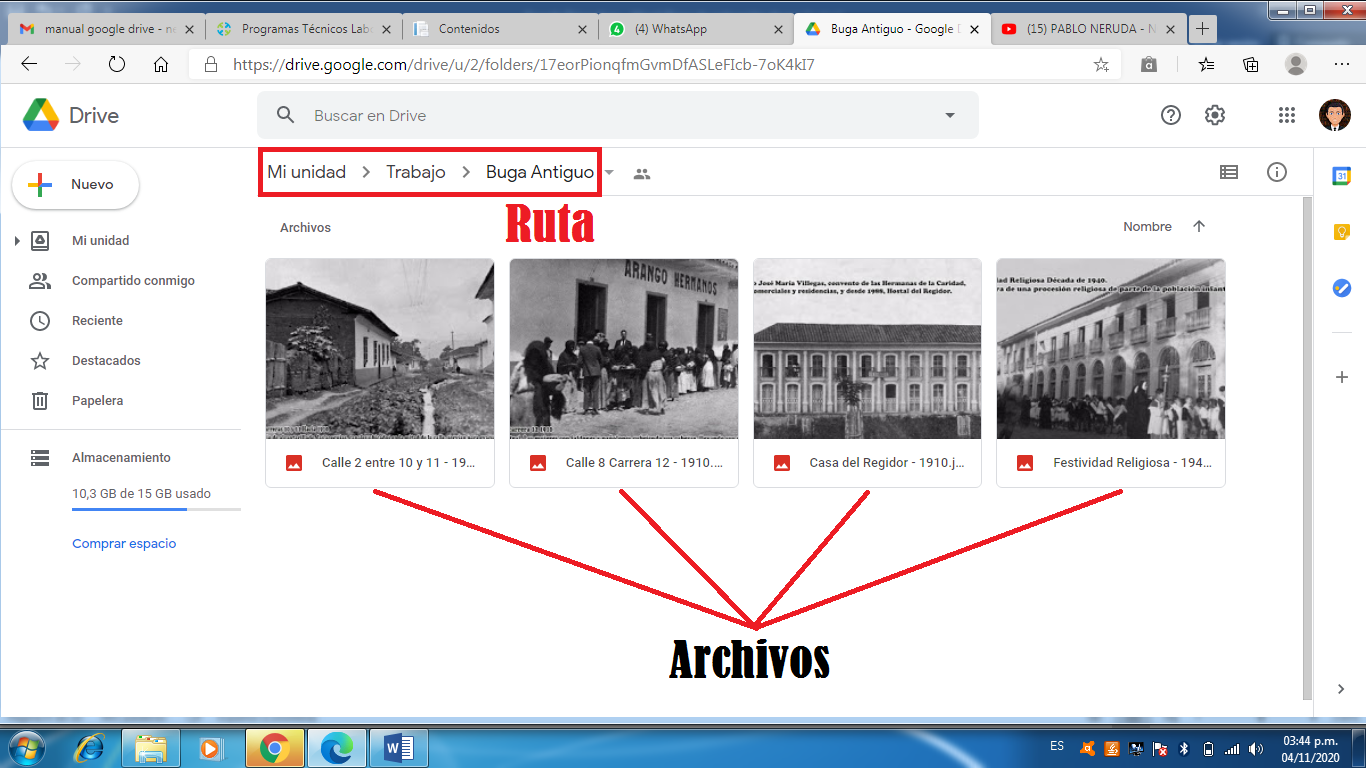Open Compartido conmigo in sidebar
1366x768 pixels.
click(x=133, y=281)
